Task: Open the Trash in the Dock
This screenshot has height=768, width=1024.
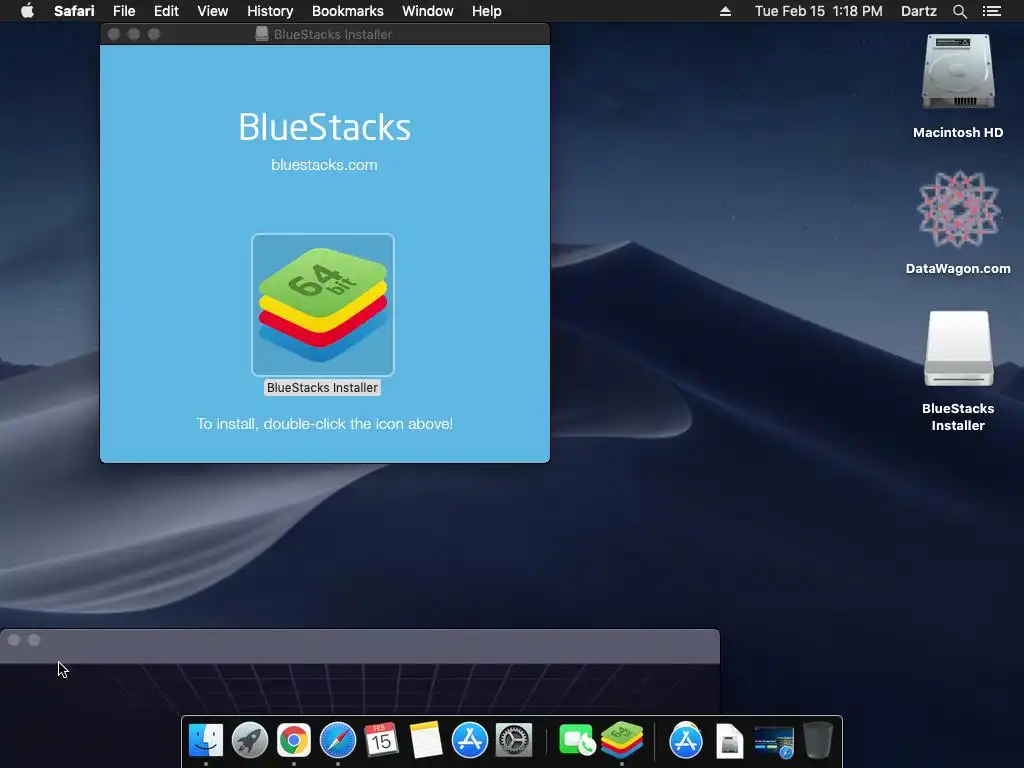Action: pos(818,741)
